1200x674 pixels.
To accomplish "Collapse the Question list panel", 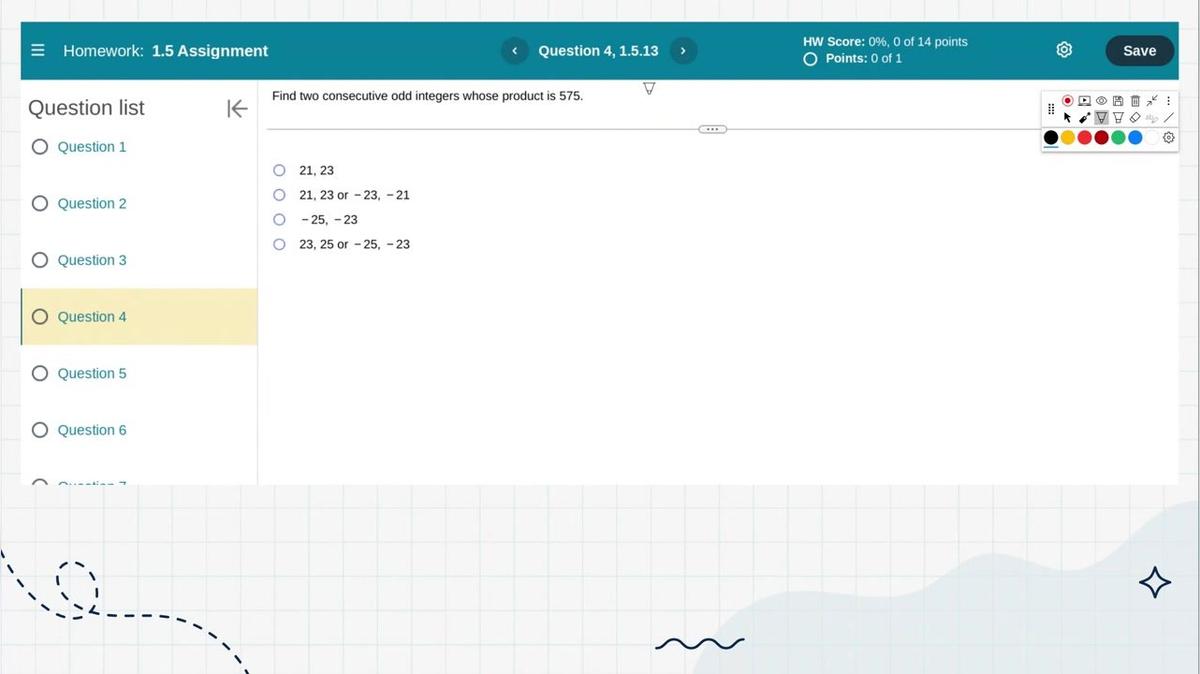I will 237,108.
